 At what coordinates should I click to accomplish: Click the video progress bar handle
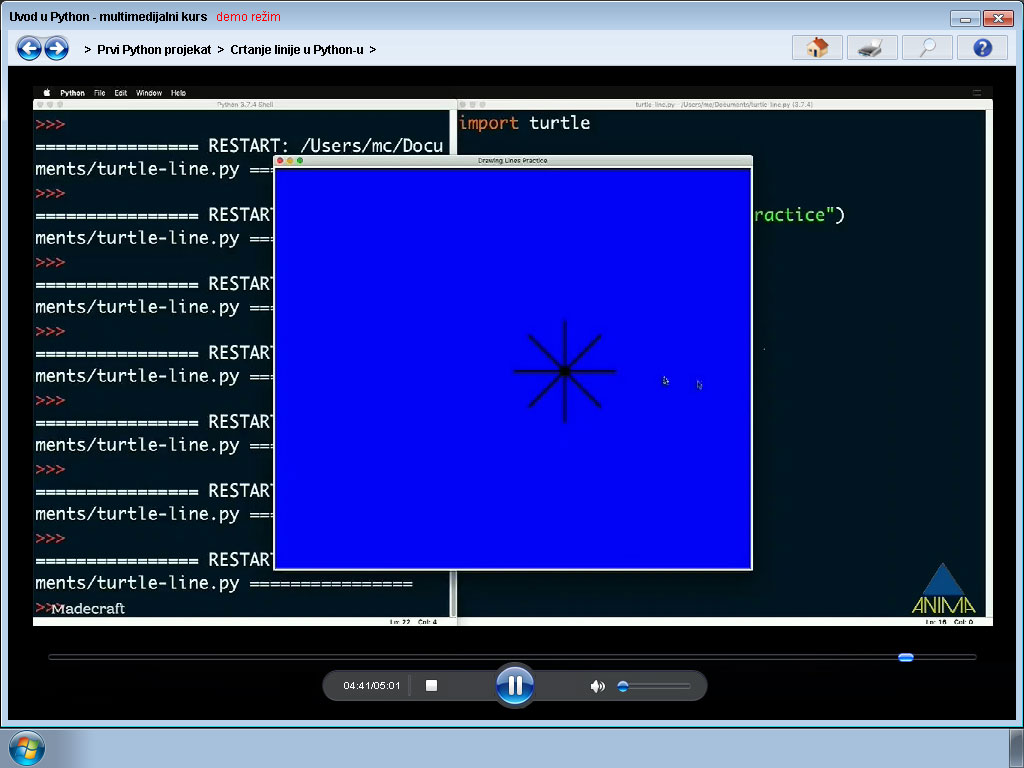(905, 657)
